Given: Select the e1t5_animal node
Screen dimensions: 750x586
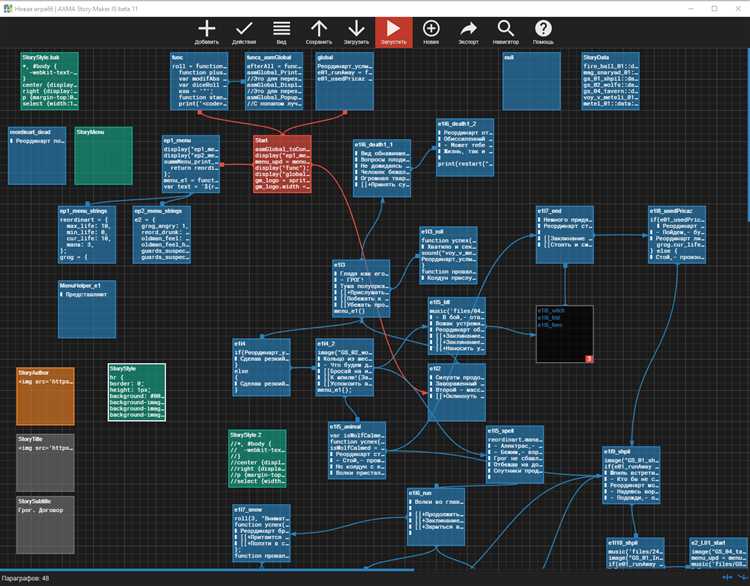Looking at the screenshot, I should (x=357, y=451).
